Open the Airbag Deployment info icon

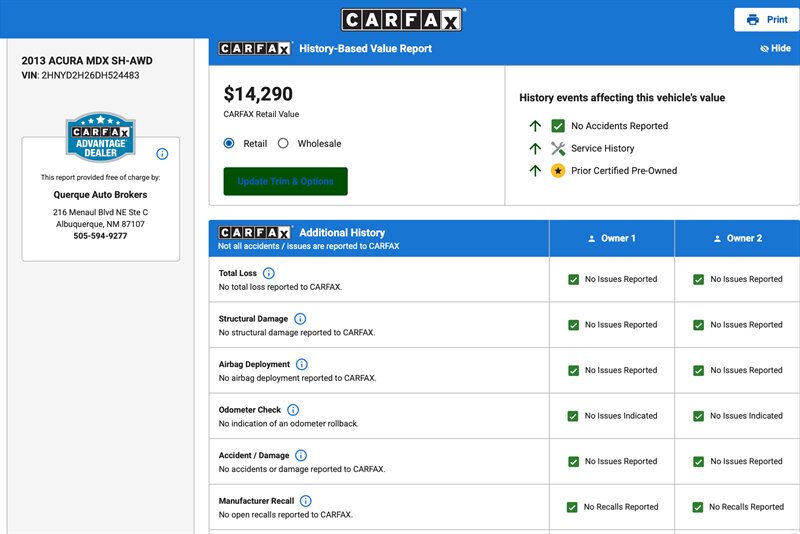point(302,365)
